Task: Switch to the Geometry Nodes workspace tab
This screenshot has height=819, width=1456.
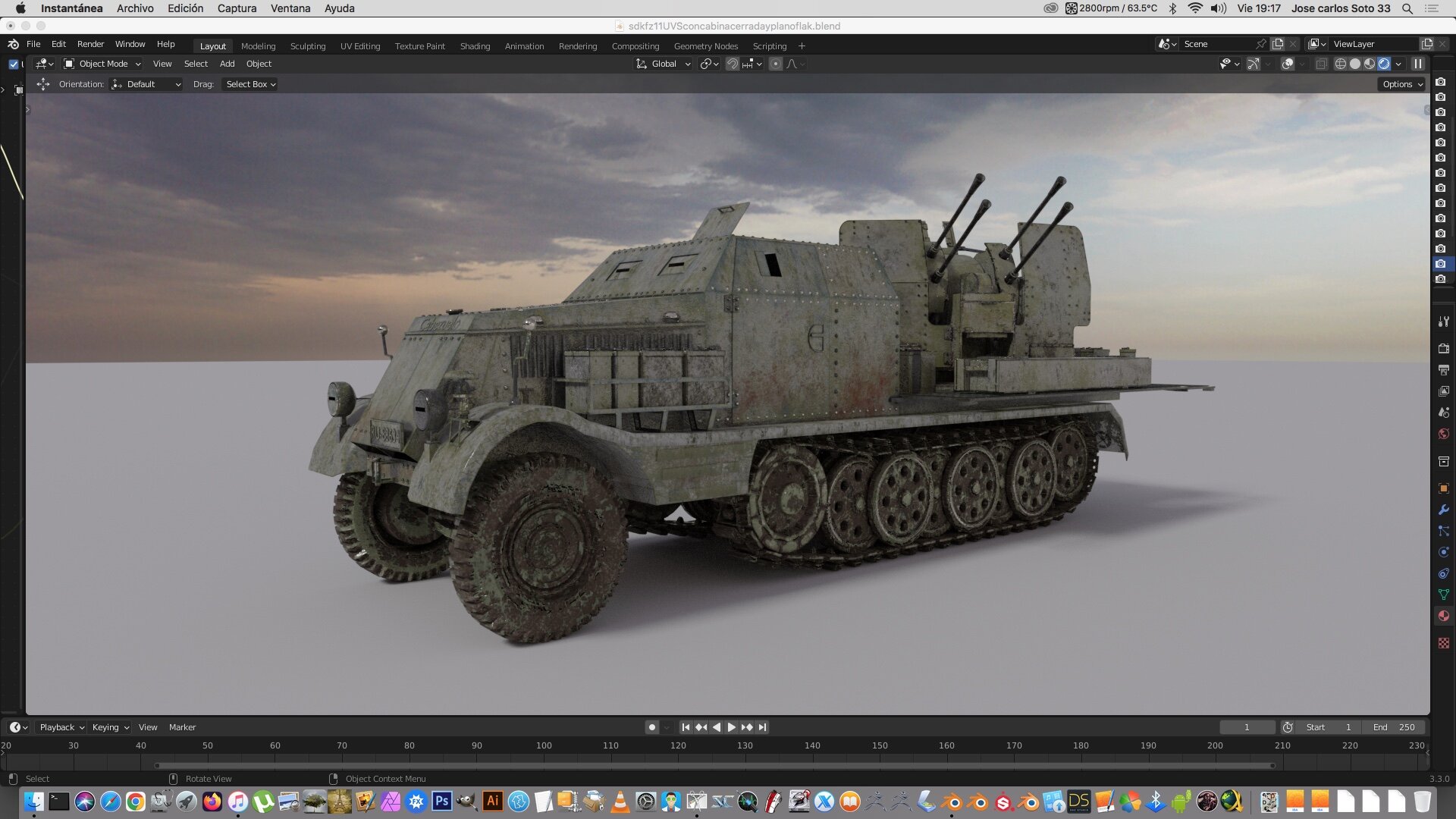Action: click(x=705, y=46)
